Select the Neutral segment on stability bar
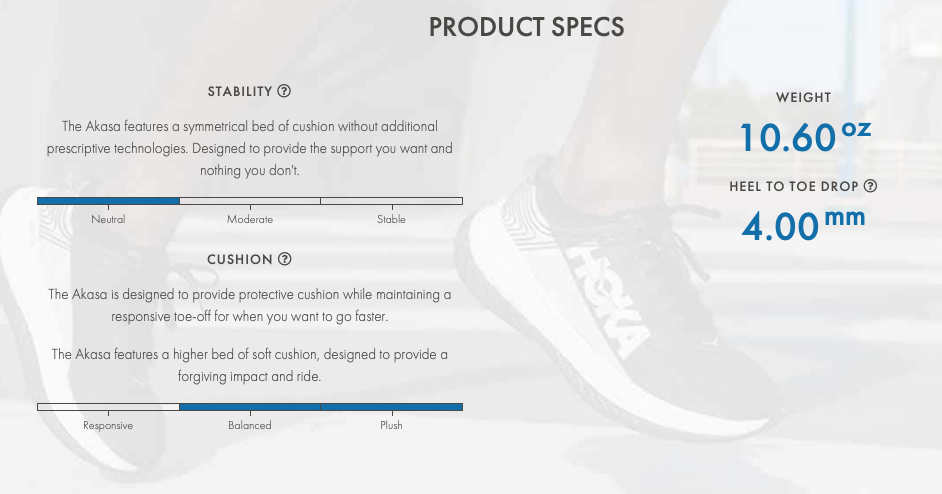 [x=108, y=201]
